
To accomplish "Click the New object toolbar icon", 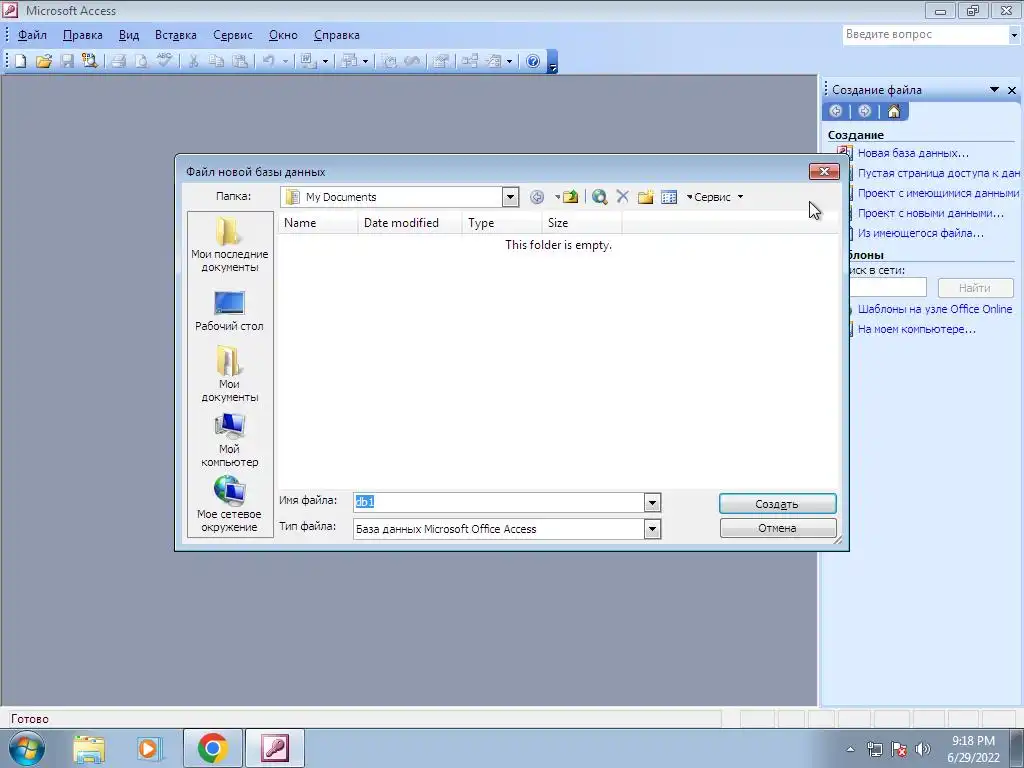I will click(x=494, y=61).
